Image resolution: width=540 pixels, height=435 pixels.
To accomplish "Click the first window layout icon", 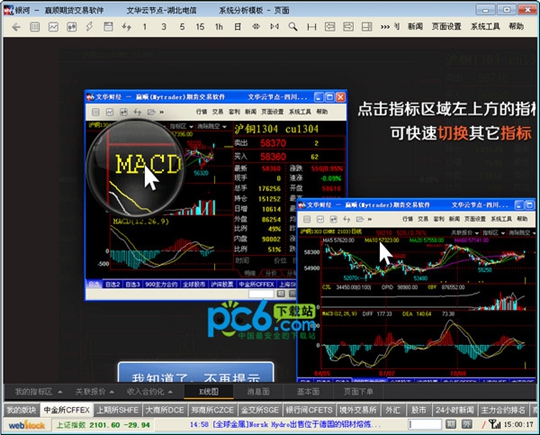I will coord(330,27).
